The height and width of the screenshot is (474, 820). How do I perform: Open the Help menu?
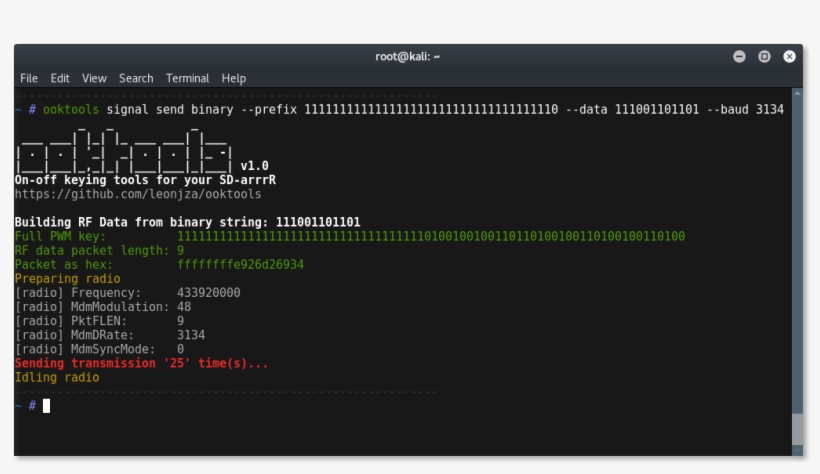click(233, 78)
